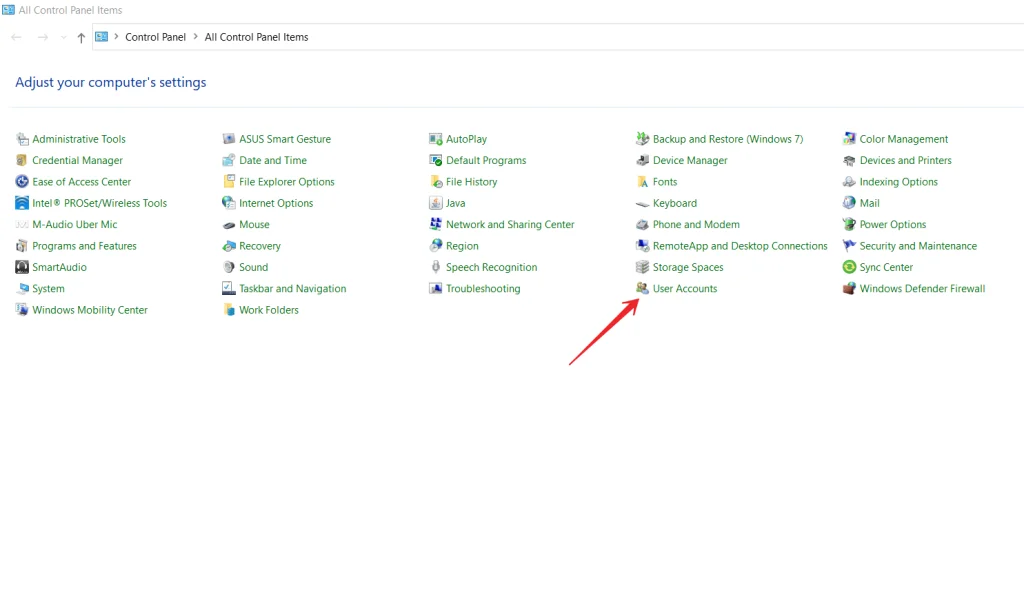Open the Default Programs link

point(486,161)
